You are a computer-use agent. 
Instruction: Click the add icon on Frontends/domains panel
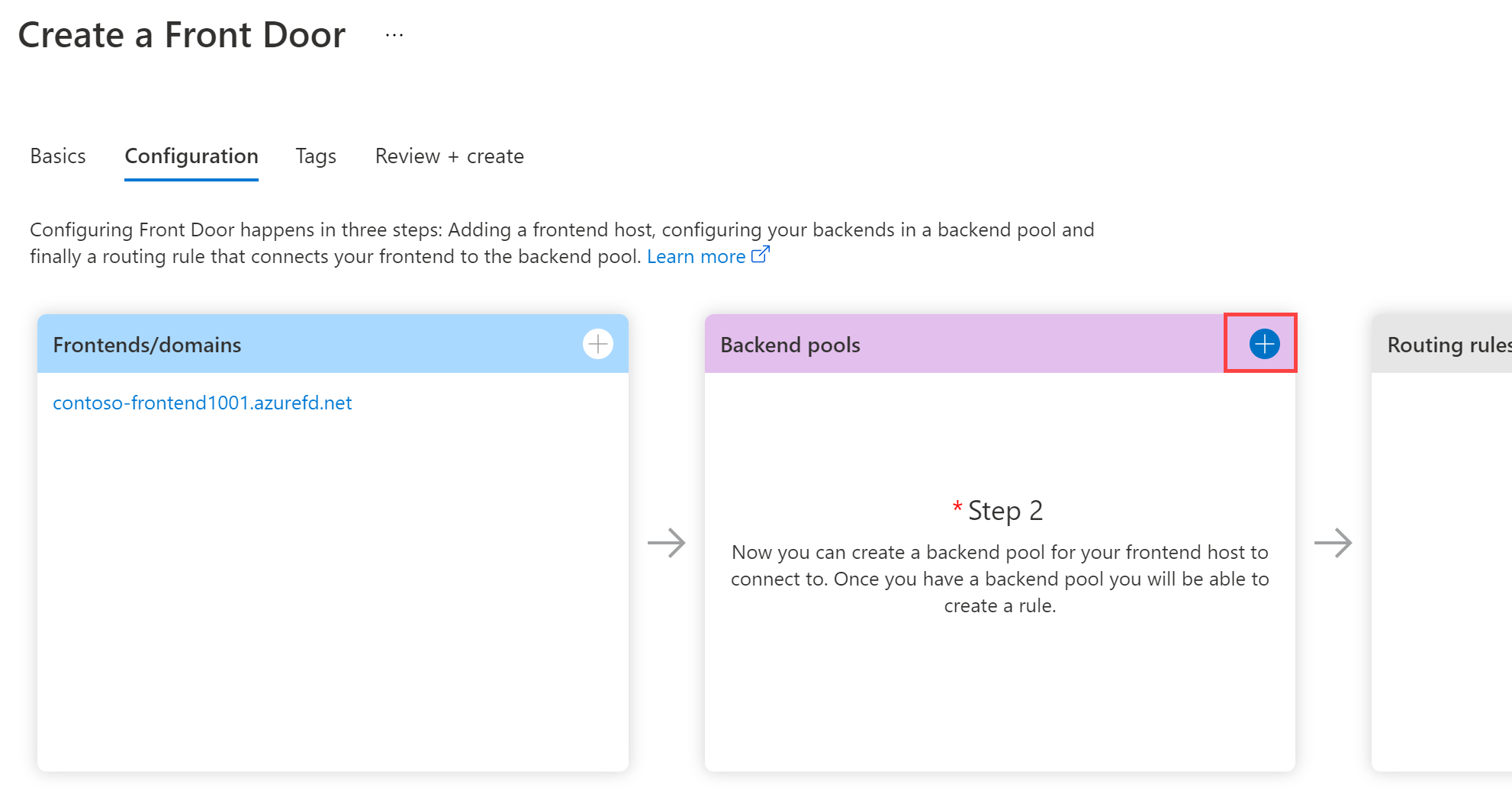tap(598, 344)
